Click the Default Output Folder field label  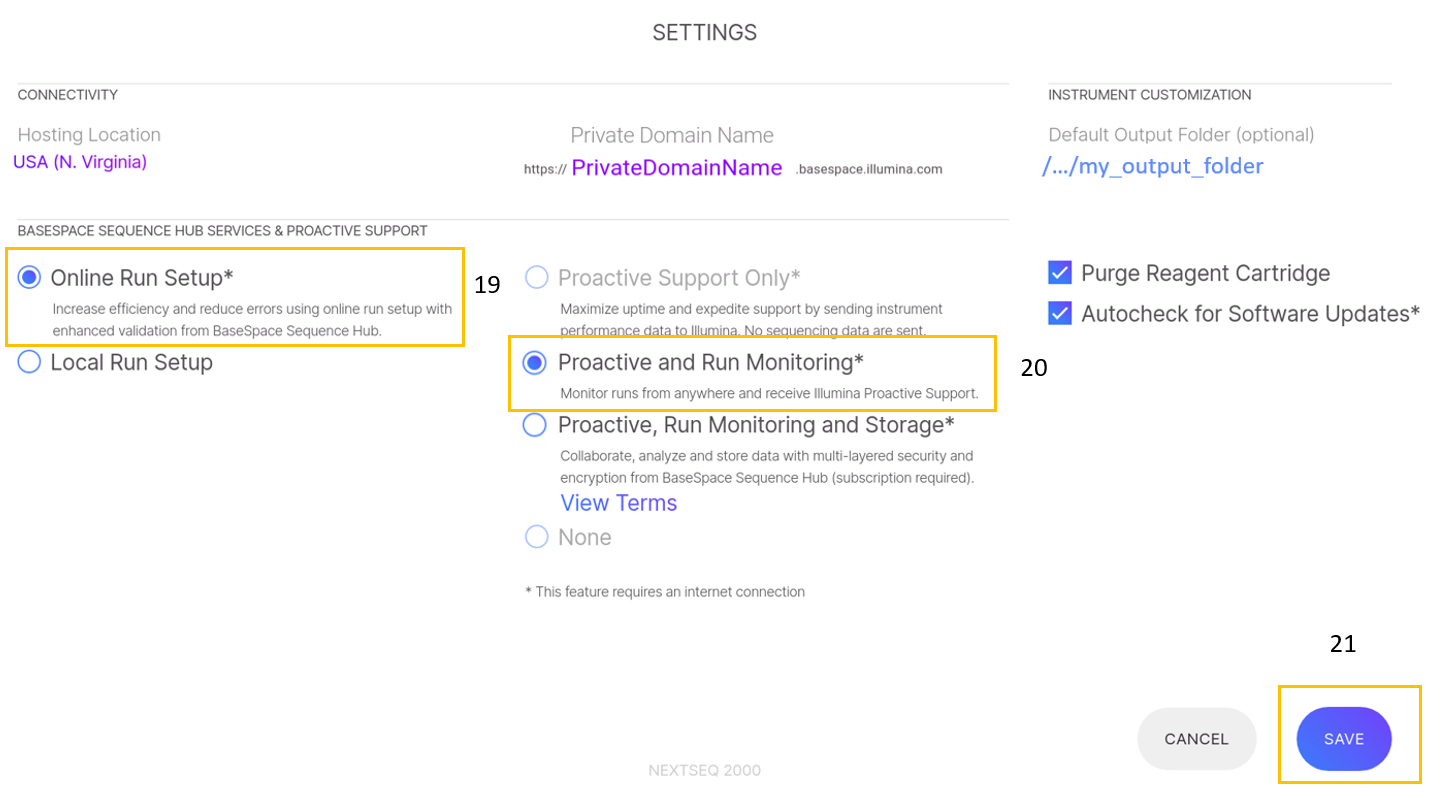tap(1181, 135)
